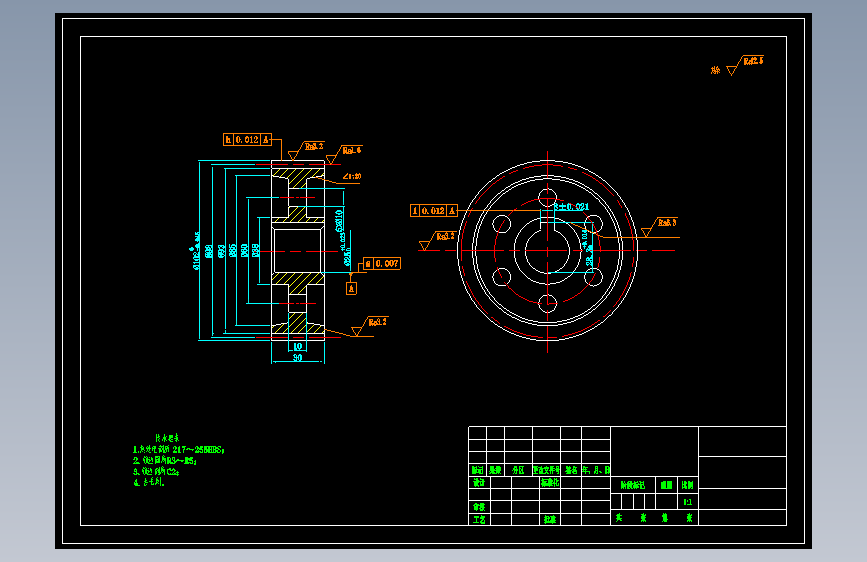Viewport: 867px width, 562px height.
Task: Select the width dimension 30 below section view
Action: [297, 358]
